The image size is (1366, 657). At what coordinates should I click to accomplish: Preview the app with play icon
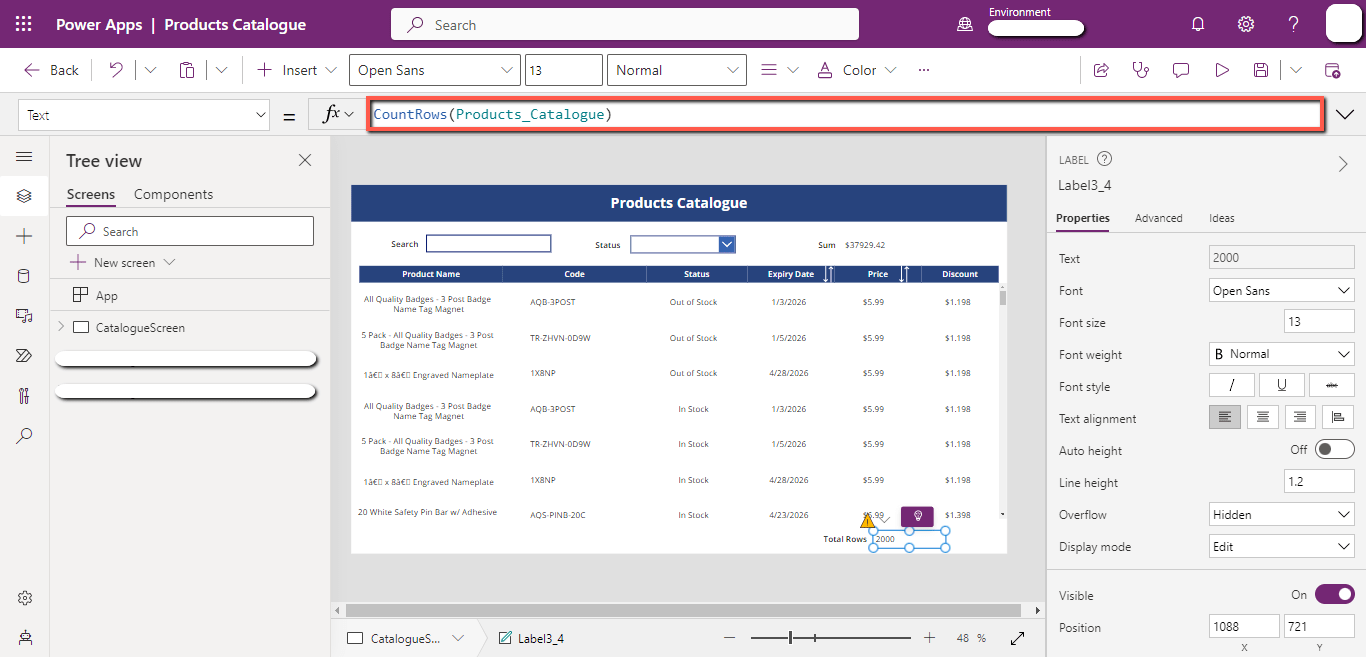pyautogui.click(x=1221, y=70)
